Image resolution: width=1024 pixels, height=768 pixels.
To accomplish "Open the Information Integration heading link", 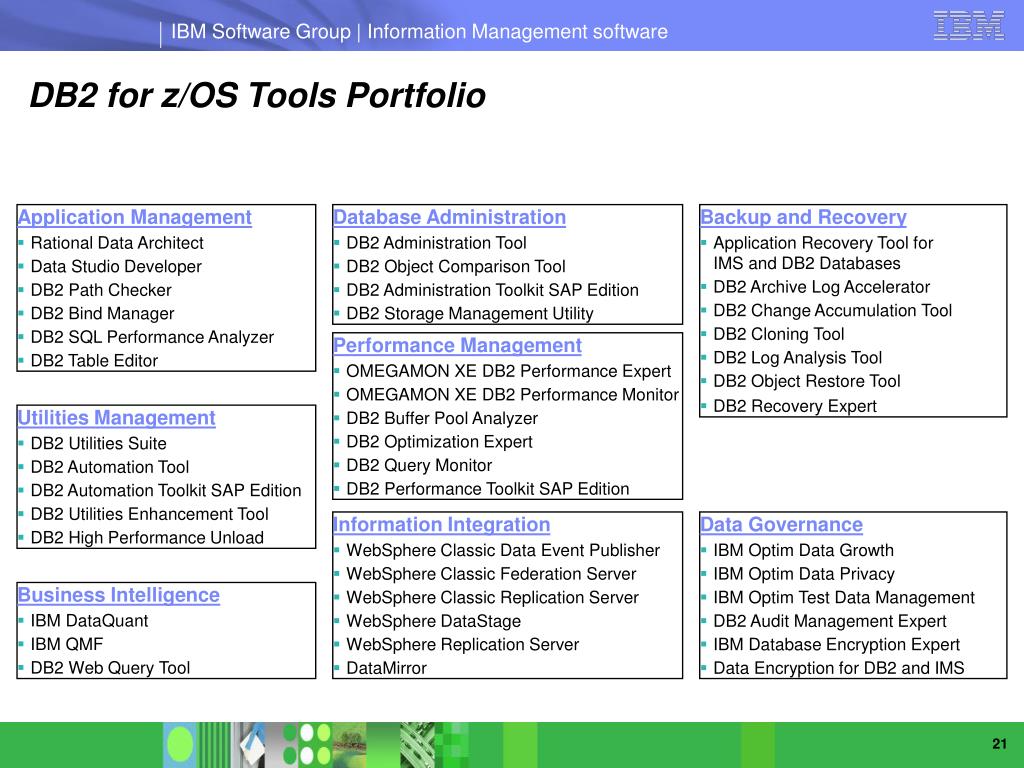I will 441,524.
